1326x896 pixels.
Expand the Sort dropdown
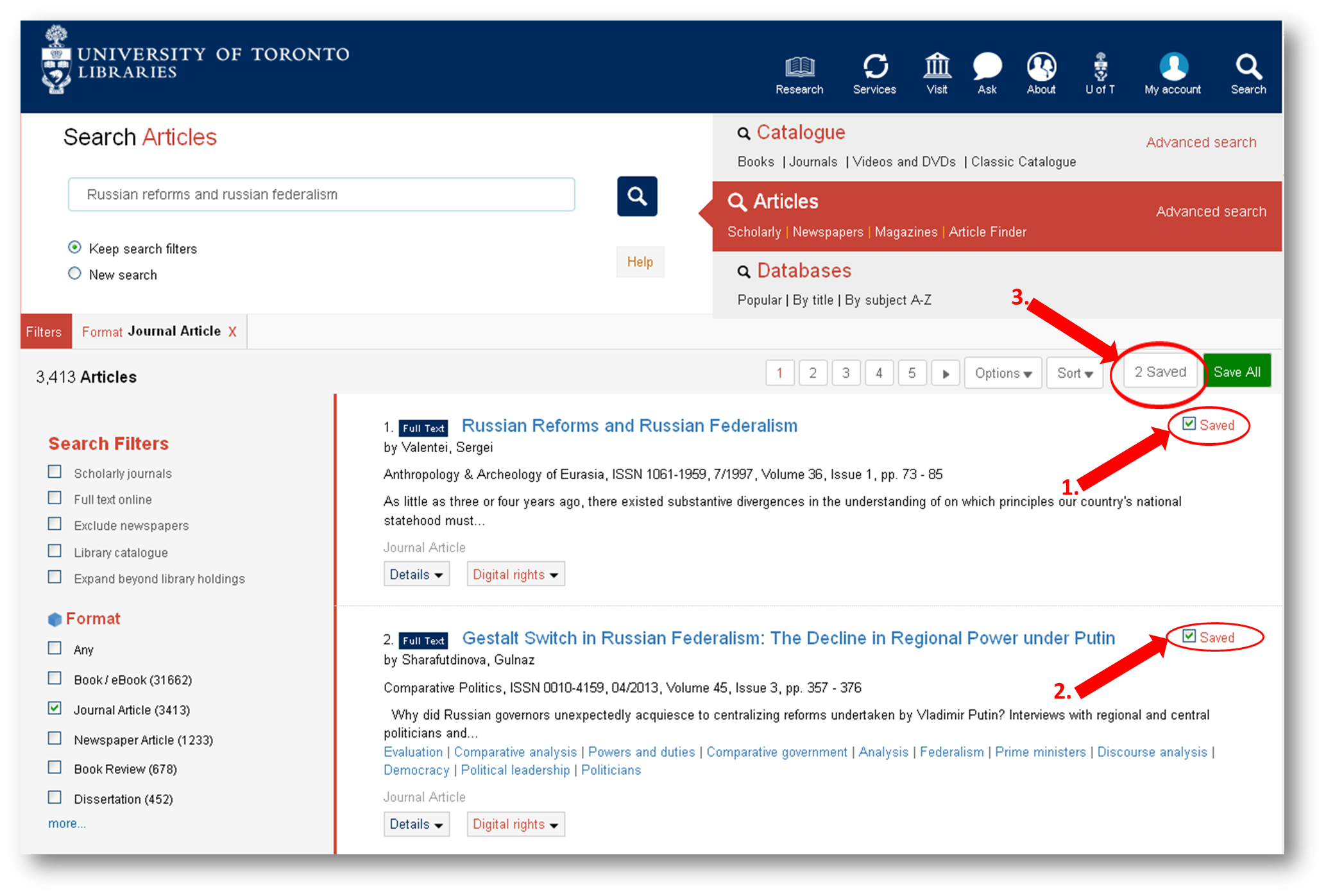[x=1075, y=373]
